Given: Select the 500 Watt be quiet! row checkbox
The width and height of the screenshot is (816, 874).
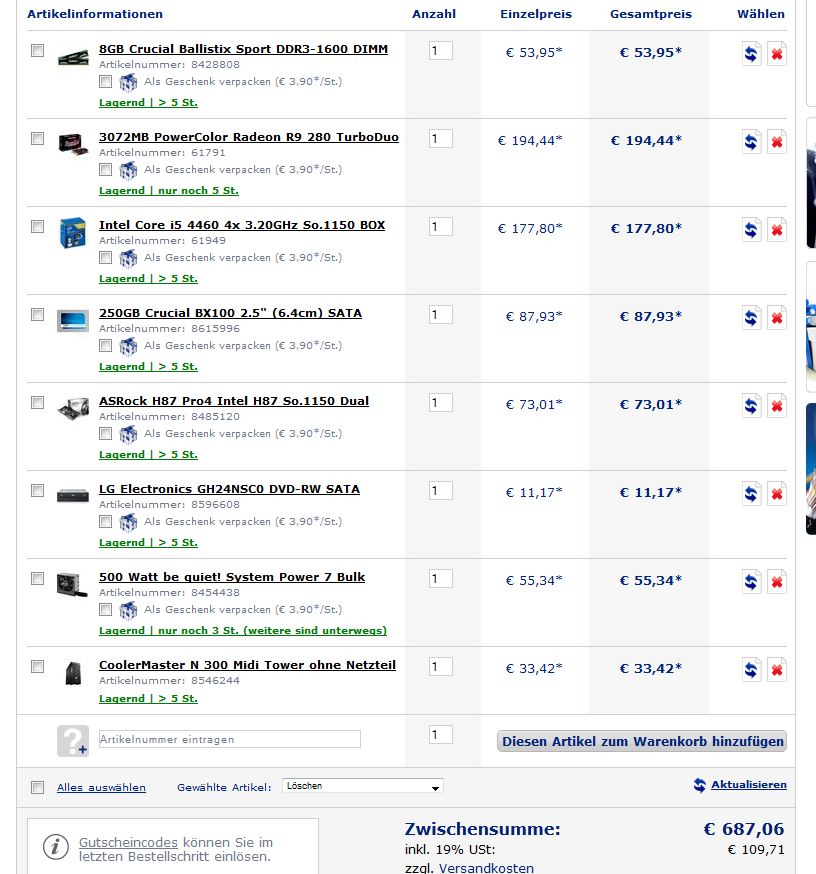Looking at the screenshot, I should (x=37, y=579).
